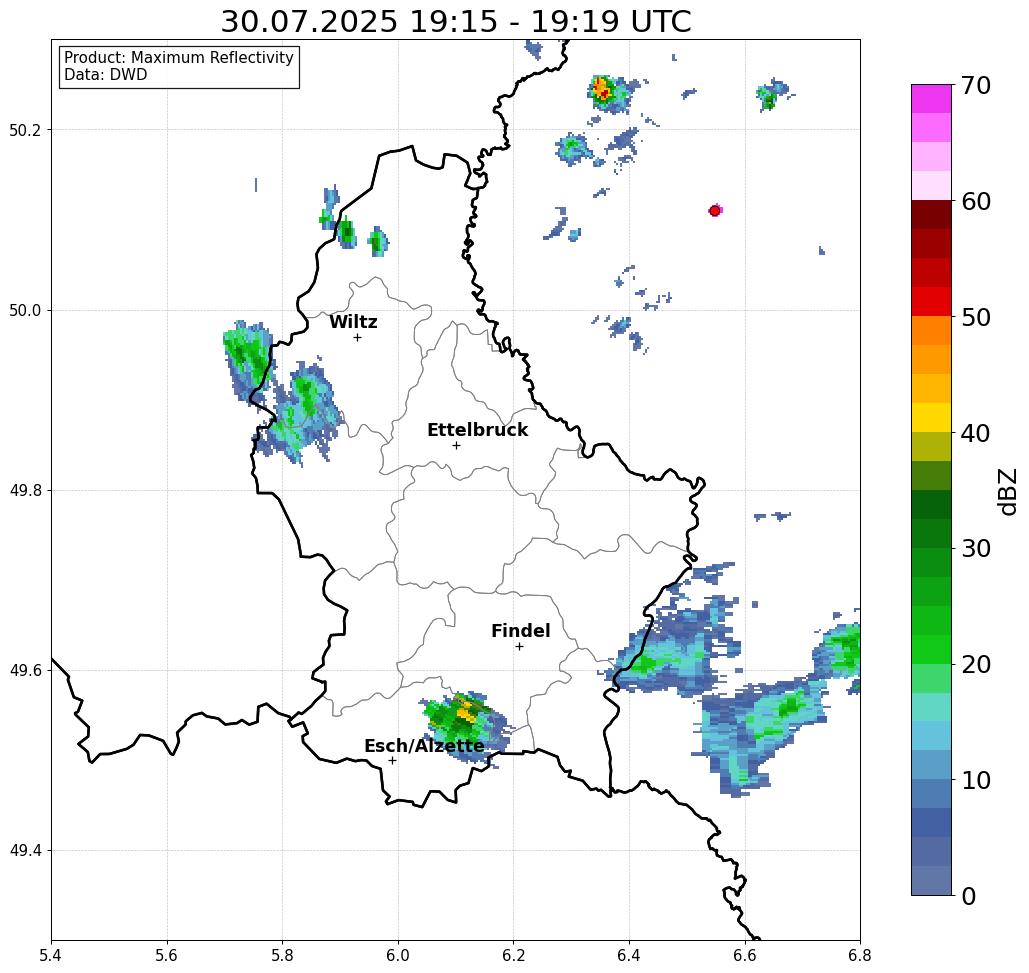Click the plus marker below Ettelbruck
The width and height of the screenshot is (1029, 973).
[456, 445]
